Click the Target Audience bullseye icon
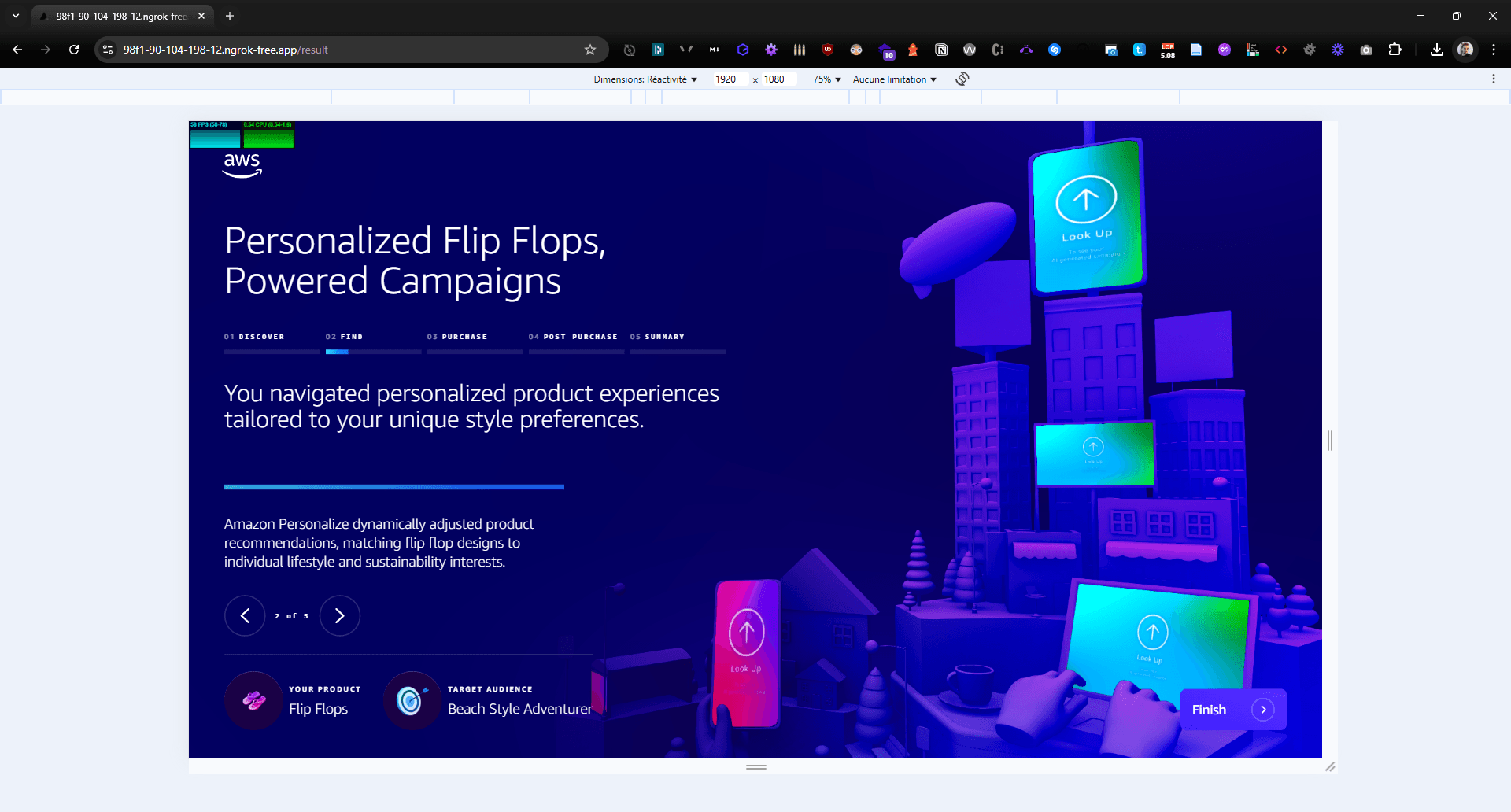This screenshot has height=812, width=1511. 410,700
